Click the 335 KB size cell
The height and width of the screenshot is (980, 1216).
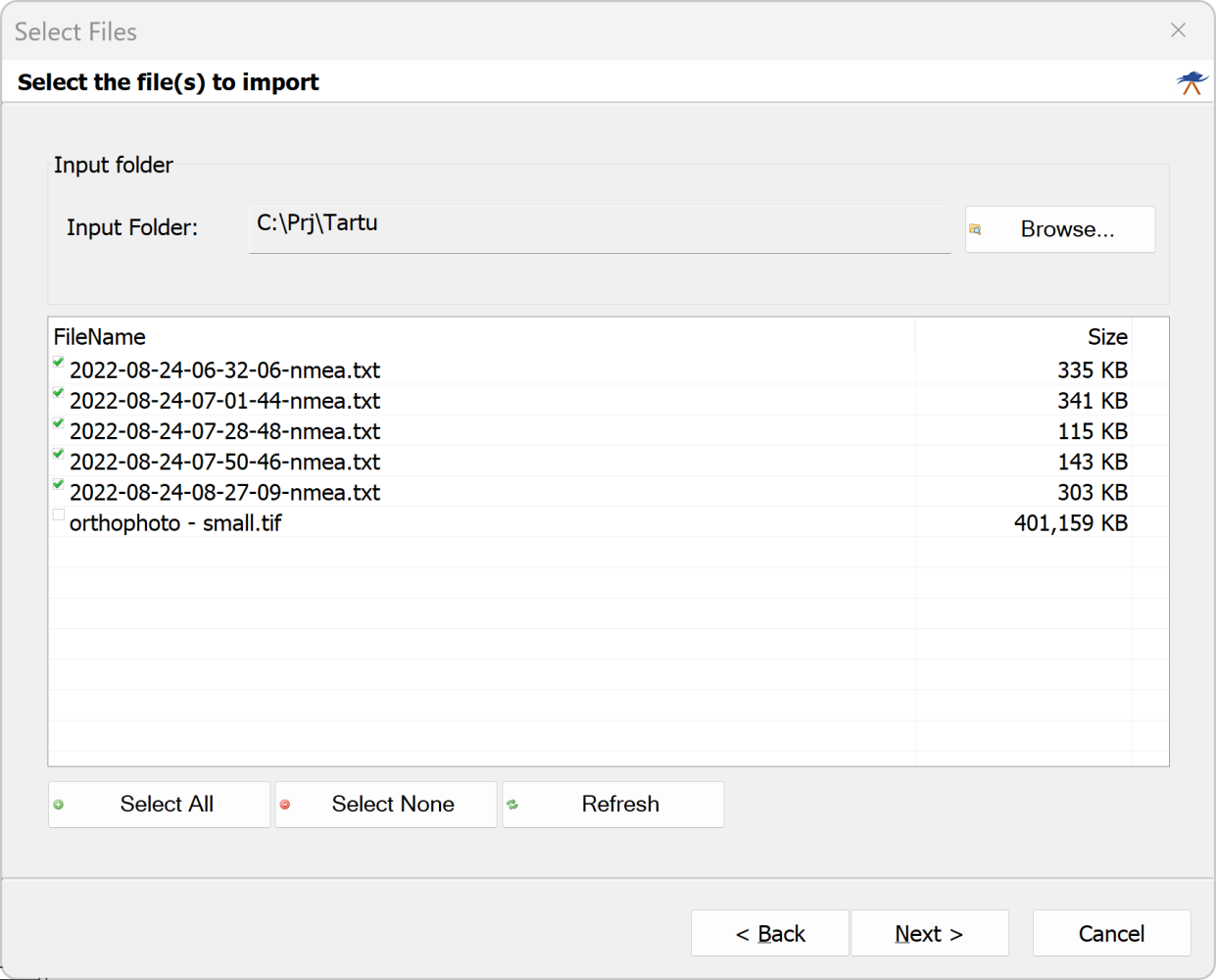point(1093,370)
